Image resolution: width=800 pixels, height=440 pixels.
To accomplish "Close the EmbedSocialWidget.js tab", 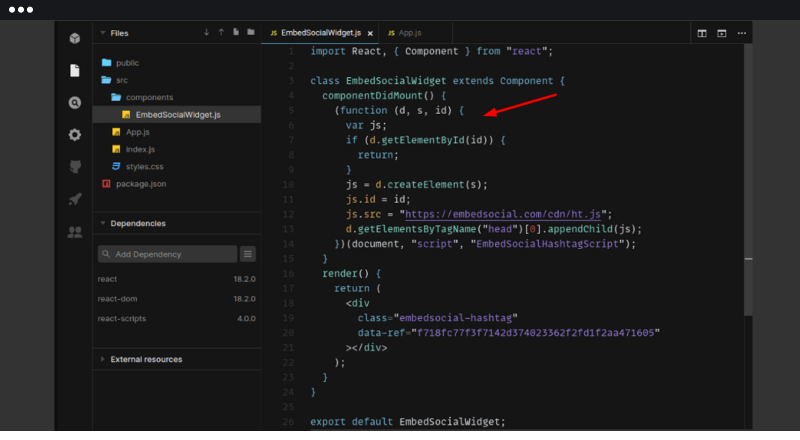I will [370, 33].
